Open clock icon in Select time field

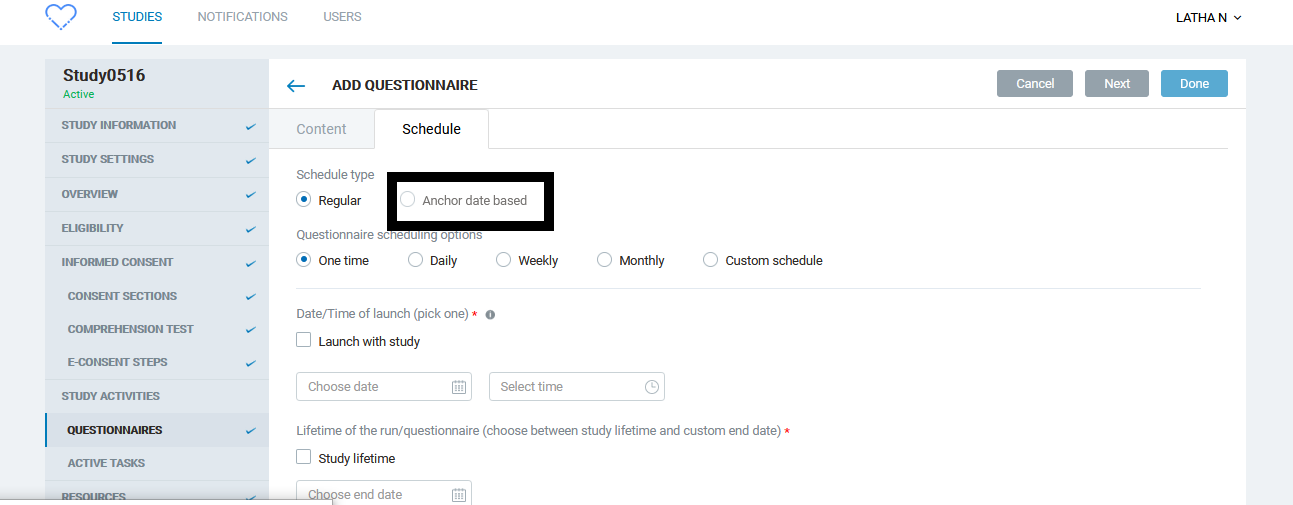point(652,387)
